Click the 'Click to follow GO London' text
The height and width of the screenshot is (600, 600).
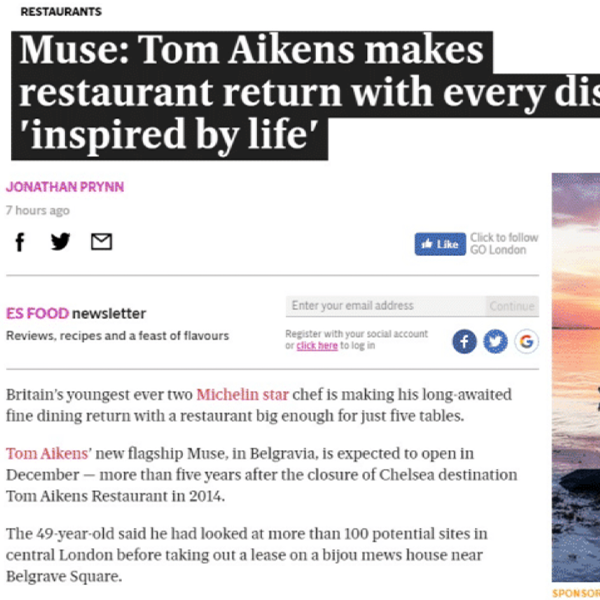click(x=504, y=243)
